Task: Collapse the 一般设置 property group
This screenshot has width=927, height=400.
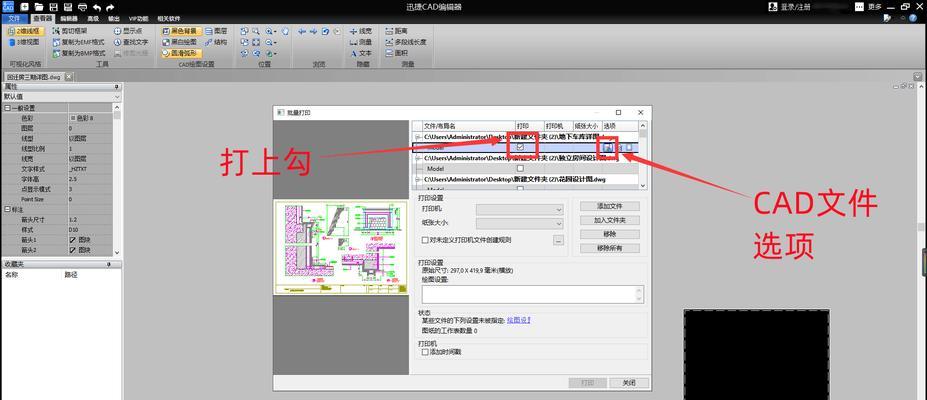Action: tap(7, 108)
